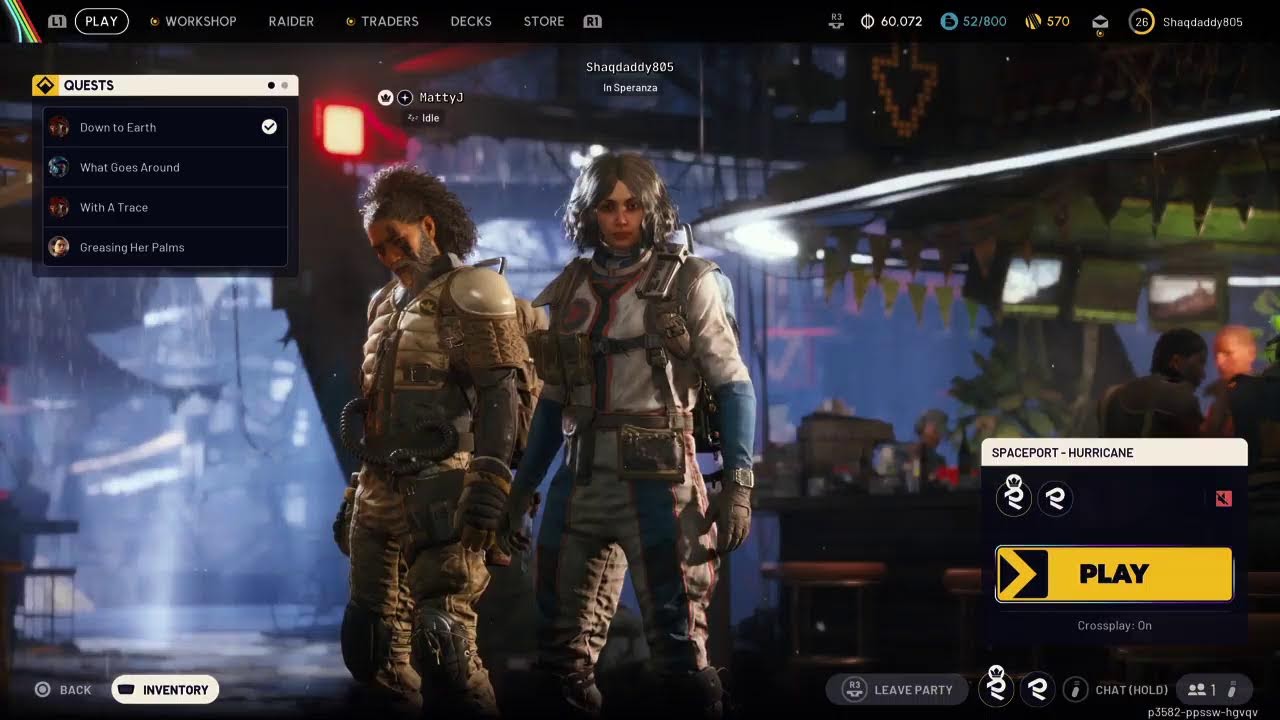
Task: Select the second page dot in the Quests header
Action: pos(285,85)
